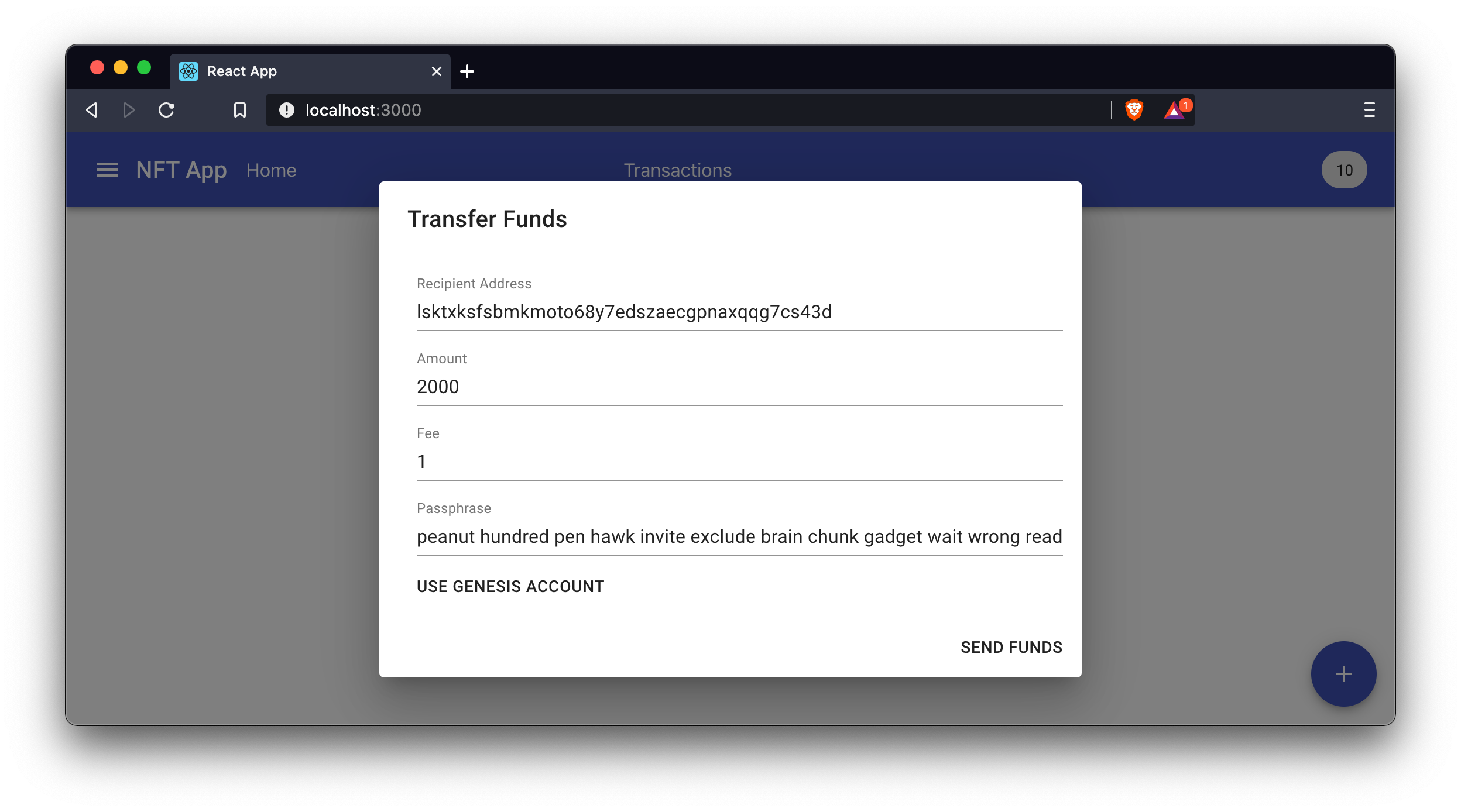This screenshot has width=1461, height=812.
Task: Click the user avatar showing 10
Action: (1343, 169)
